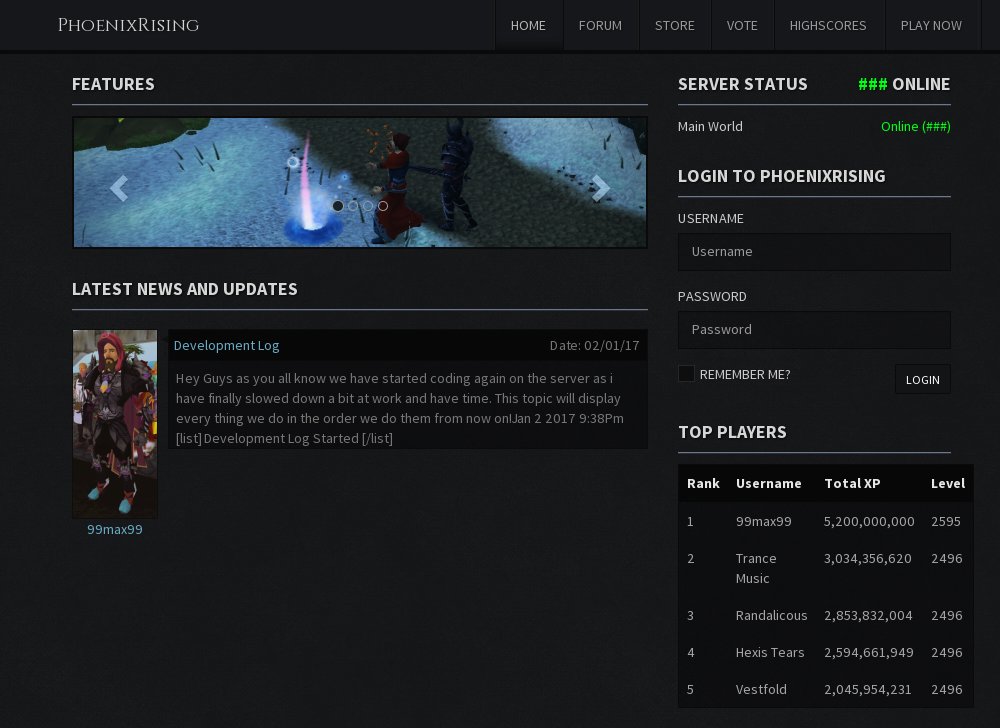The image size is (1000, 728).
Task: Select the fourth carousel indicator dot
Action: [383, 206]
